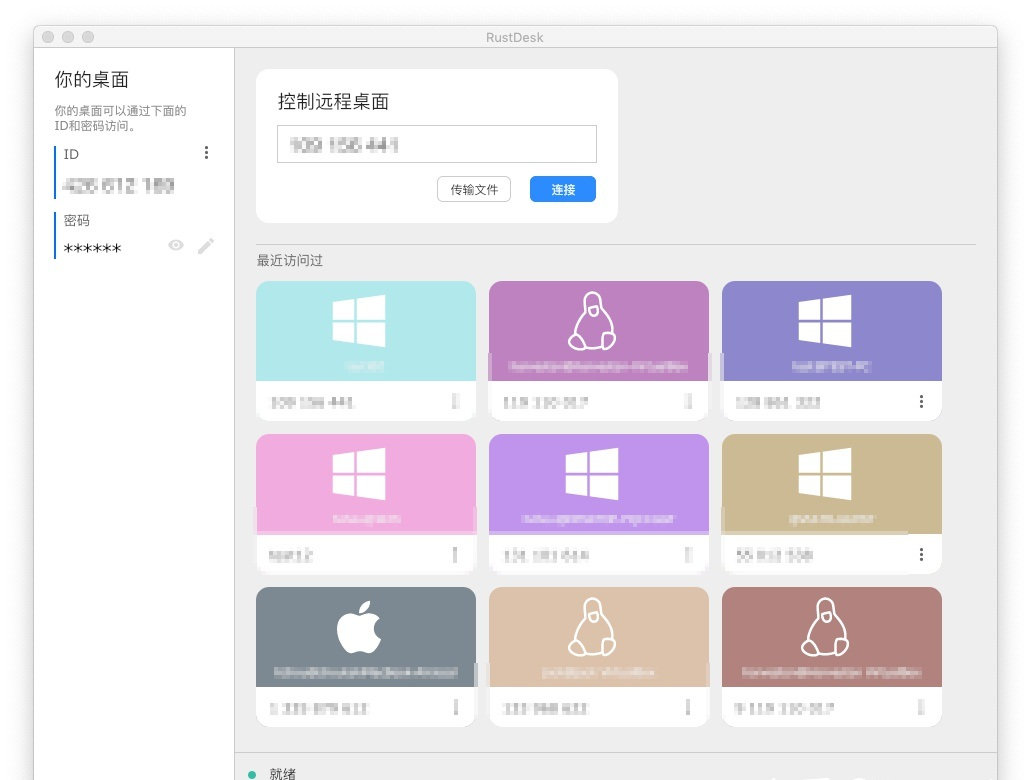Click Windows logo on pink card

[359, 474]
